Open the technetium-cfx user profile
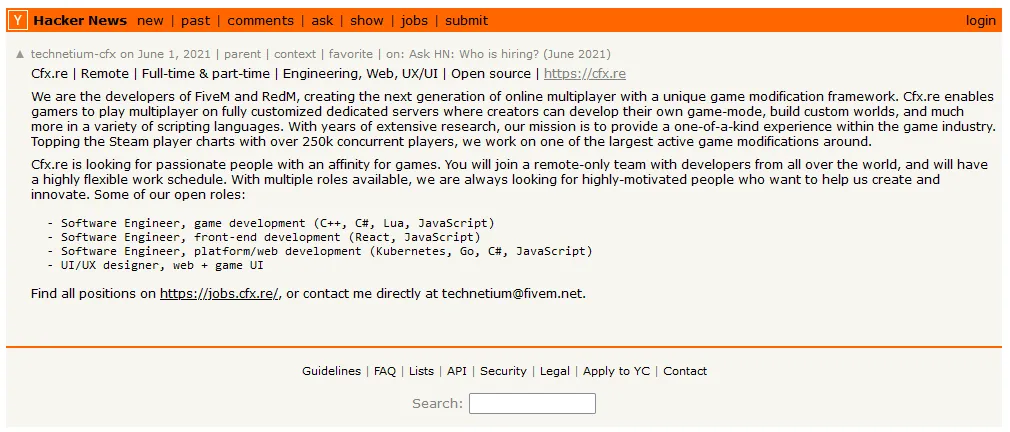 (73, 54)
